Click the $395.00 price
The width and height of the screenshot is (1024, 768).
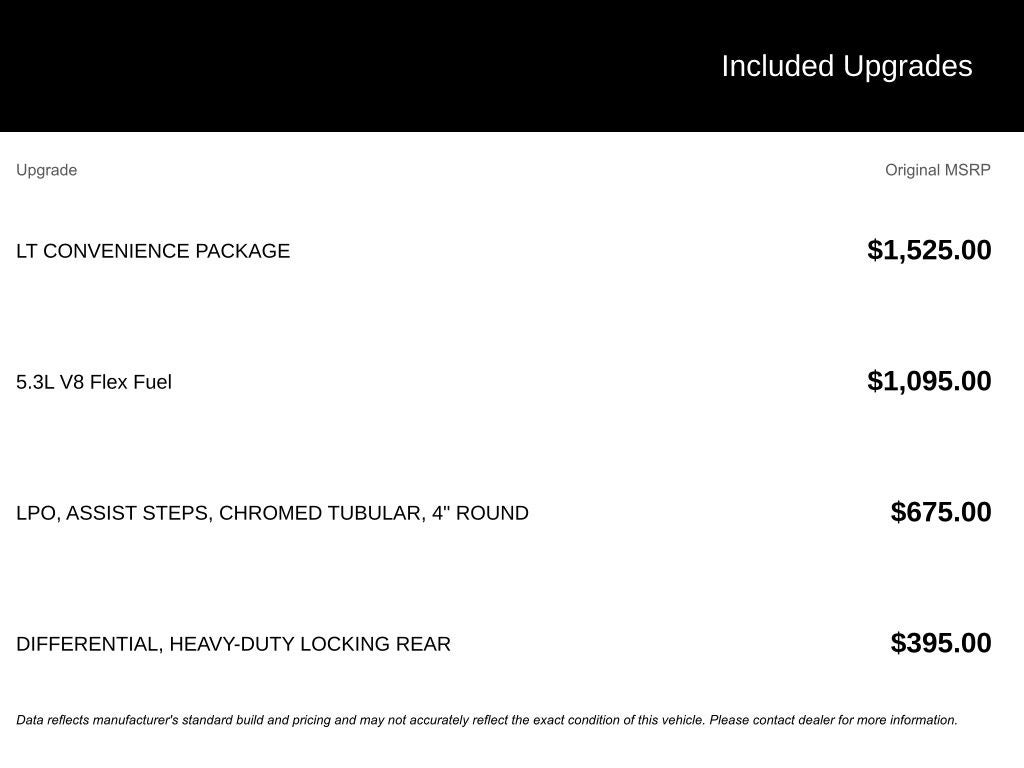coord(941,643)
